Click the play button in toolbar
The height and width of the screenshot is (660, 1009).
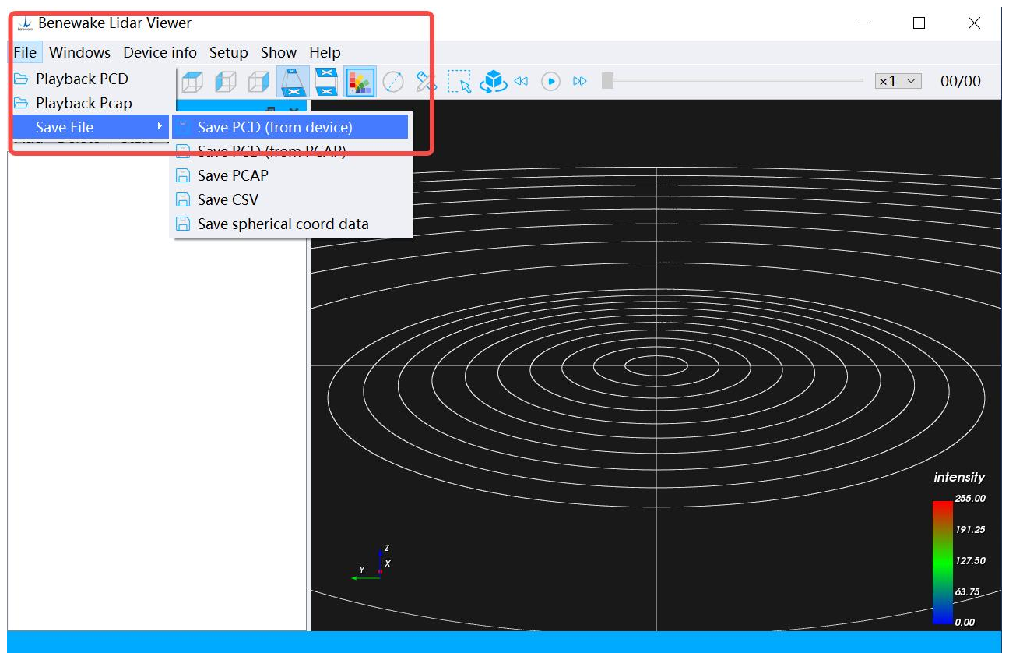pyautogui.click(x=551, y=82)
